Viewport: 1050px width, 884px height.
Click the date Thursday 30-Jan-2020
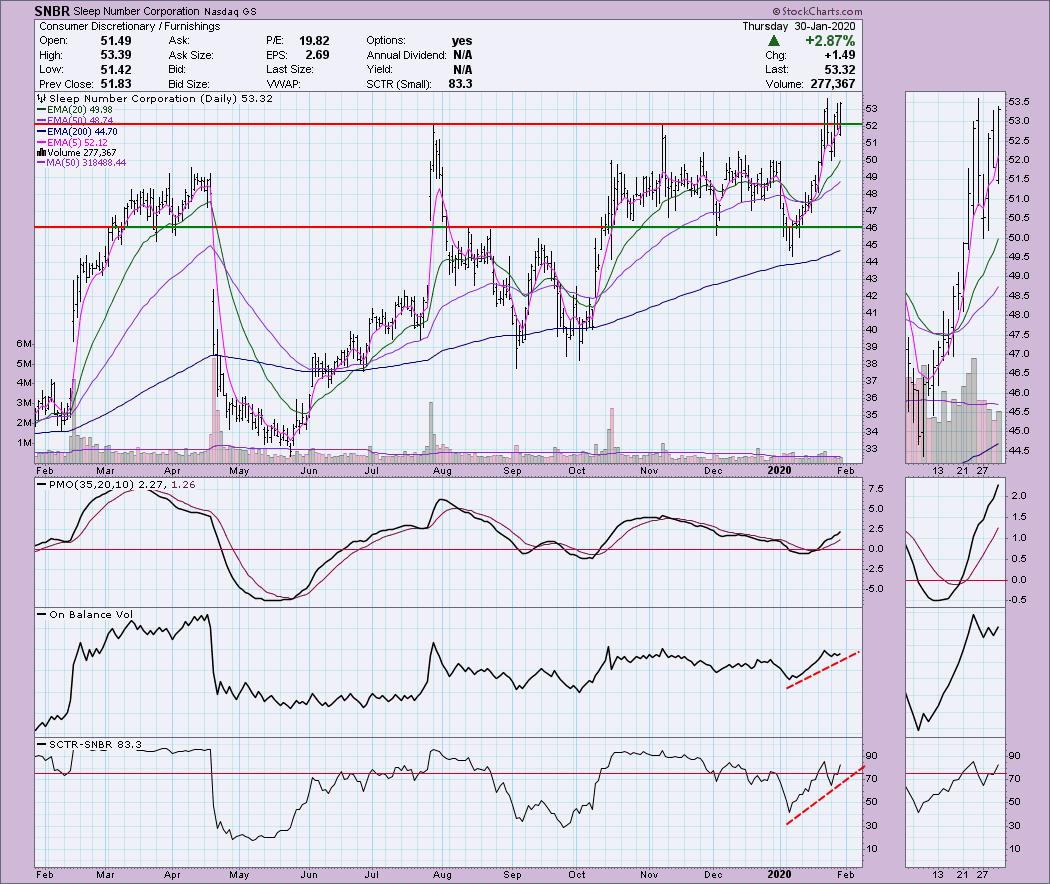click(x=799, y=26)
